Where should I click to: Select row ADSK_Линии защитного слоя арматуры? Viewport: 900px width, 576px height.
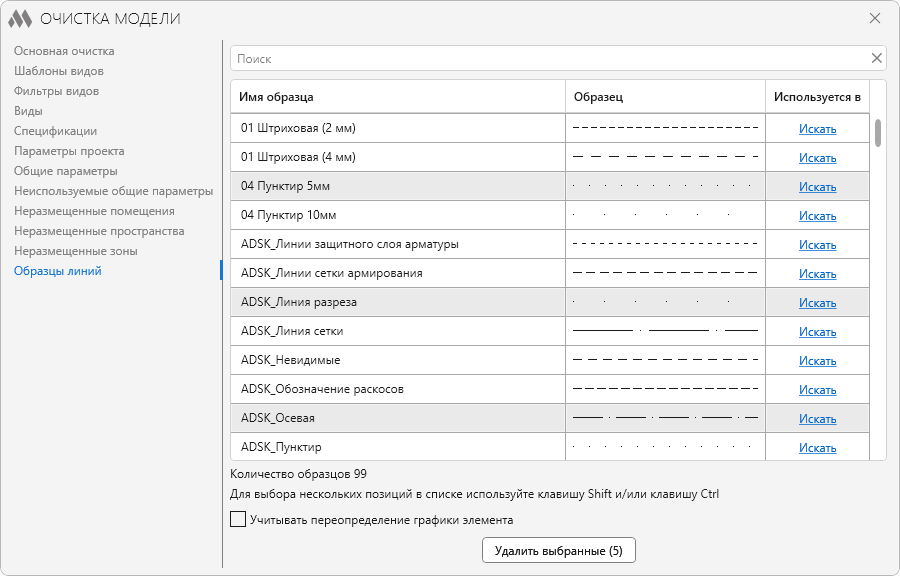pyautogui.click(x=550, y=244)
